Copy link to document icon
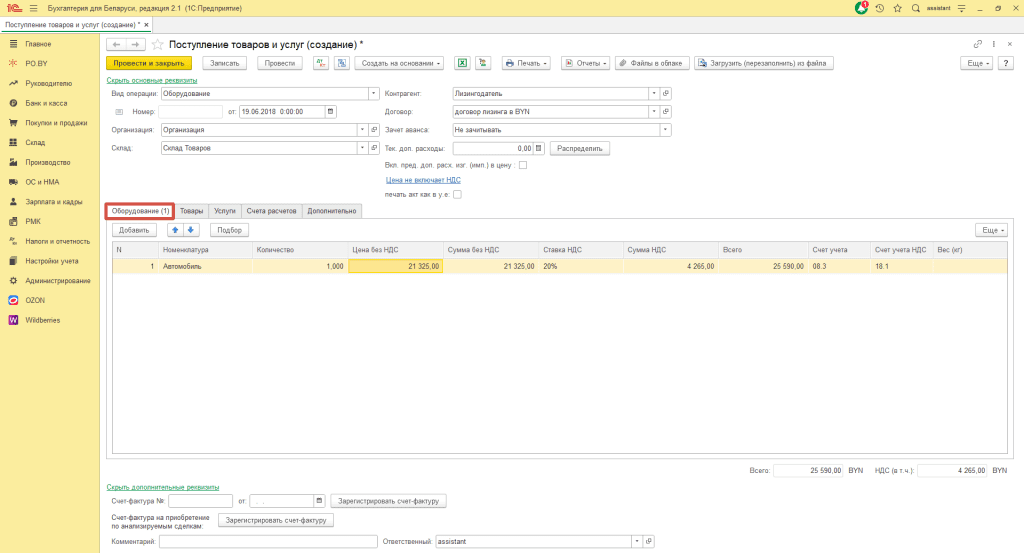 978,44
